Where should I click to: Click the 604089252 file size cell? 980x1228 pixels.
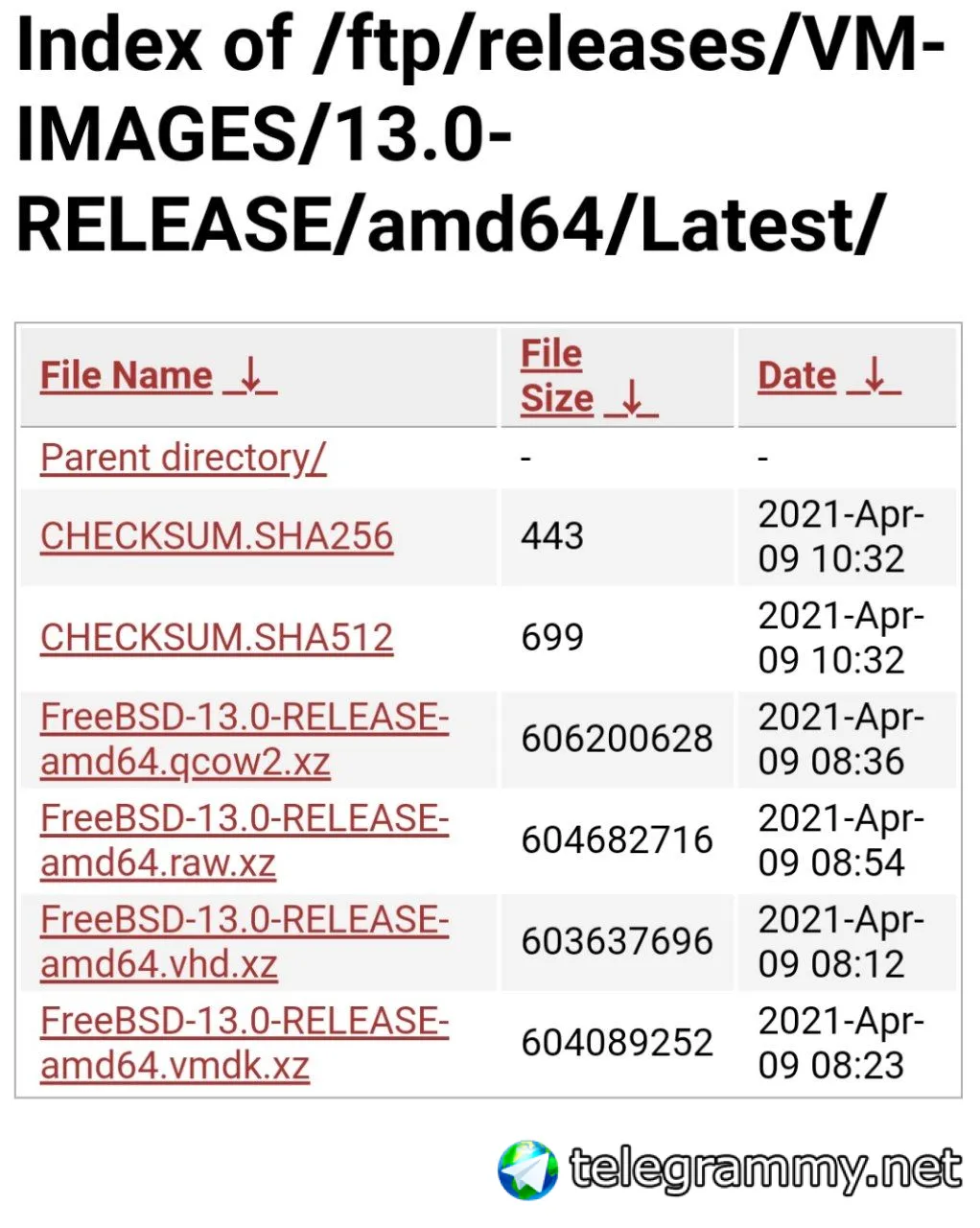pyautogui.click(x=617, y=1044)
